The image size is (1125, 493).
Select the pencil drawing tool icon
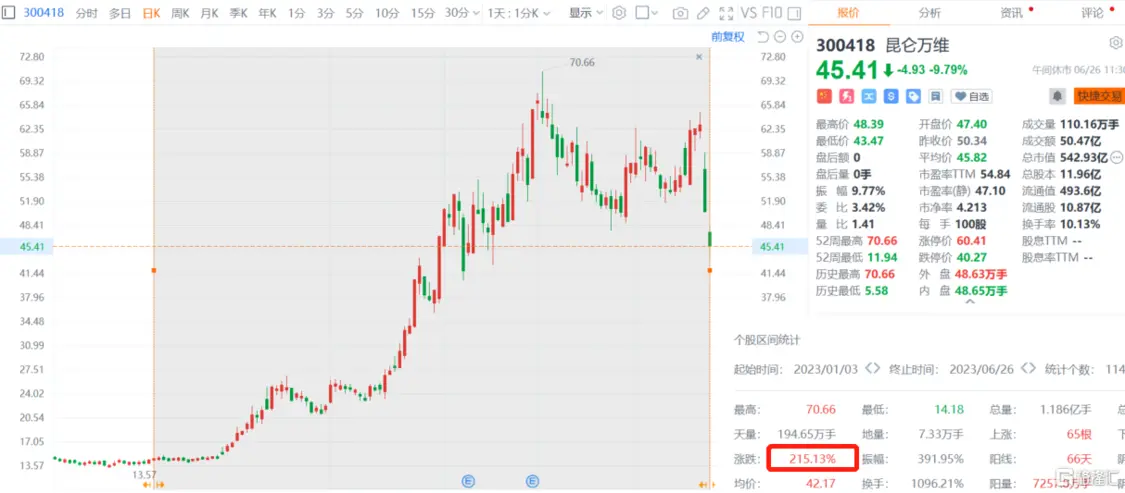pos(705,14)
